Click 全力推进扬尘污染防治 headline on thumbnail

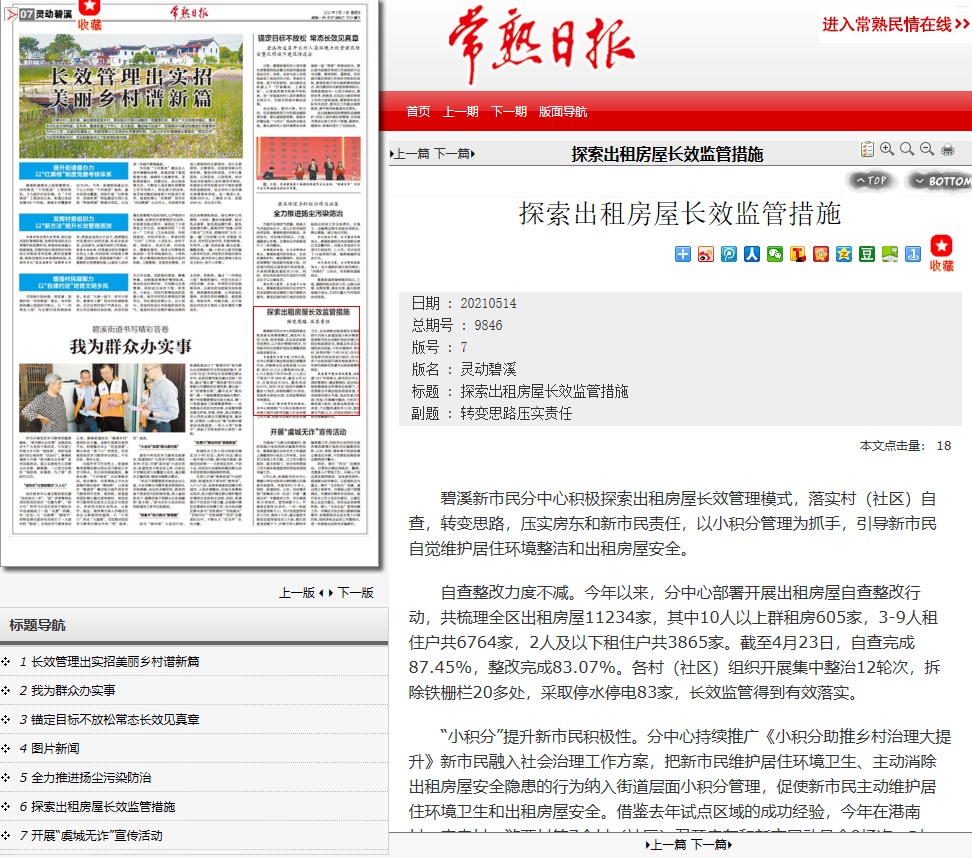click(x=308, y=213)
